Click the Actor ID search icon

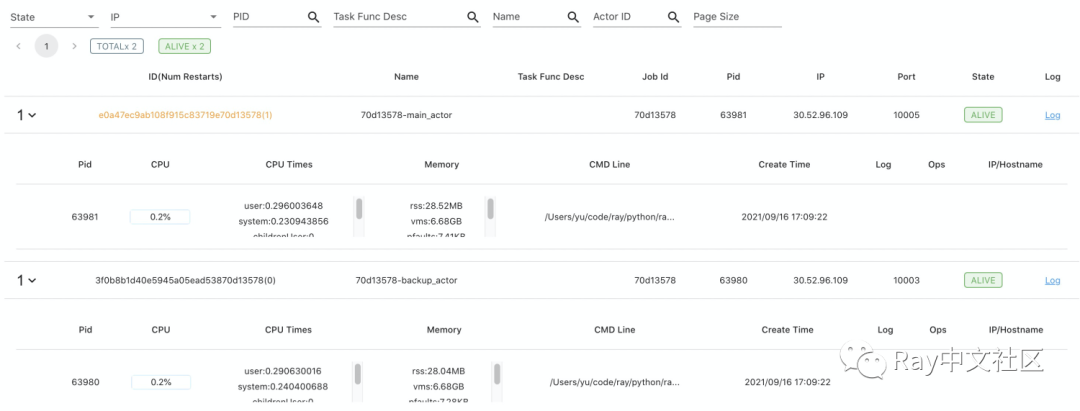coord(673,17)
